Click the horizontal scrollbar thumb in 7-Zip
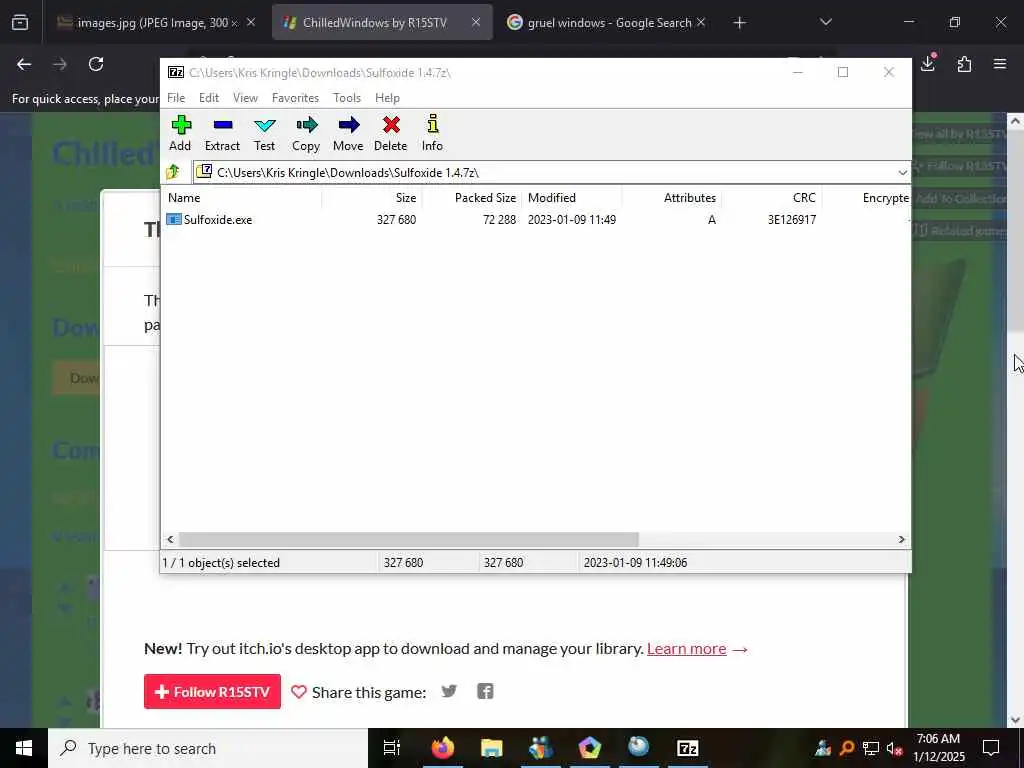The height and width of the screenshot is (768, 1024). coord(409,539)
